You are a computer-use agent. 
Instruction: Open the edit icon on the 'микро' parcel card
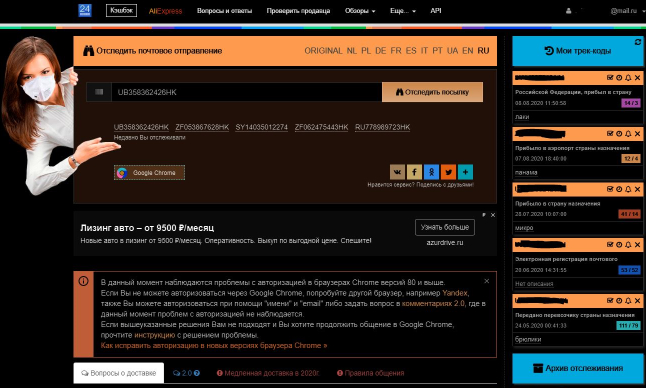coord(610,189)
